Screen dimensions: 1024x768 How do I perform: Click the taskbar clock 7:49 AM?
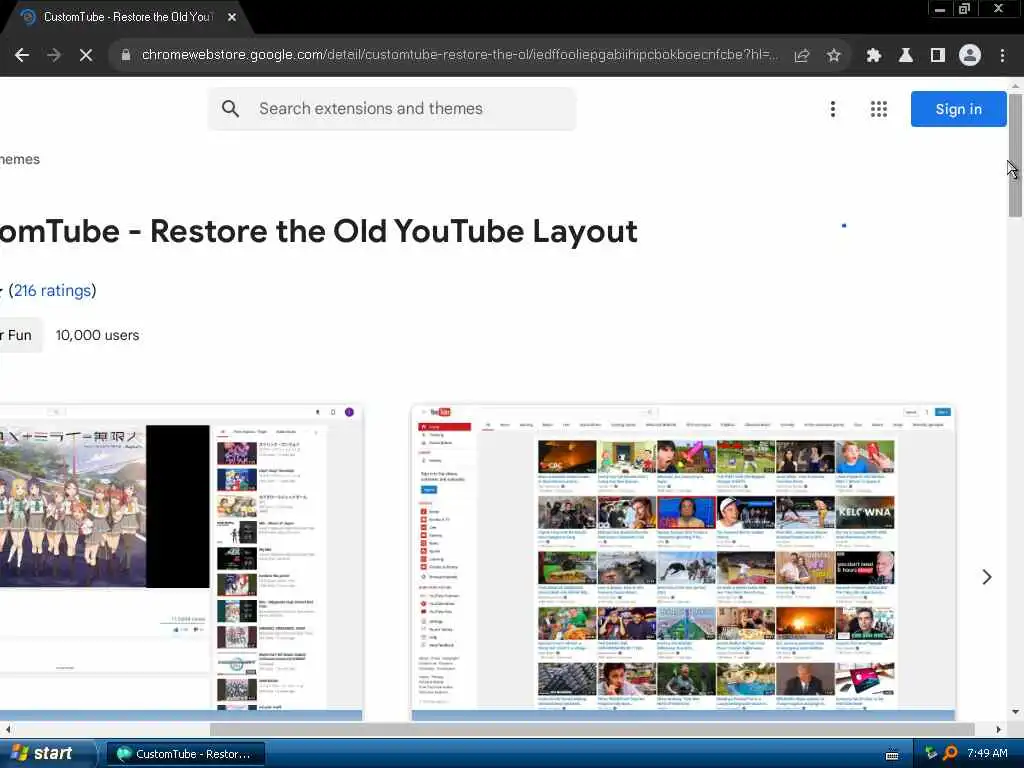(987, 754)
